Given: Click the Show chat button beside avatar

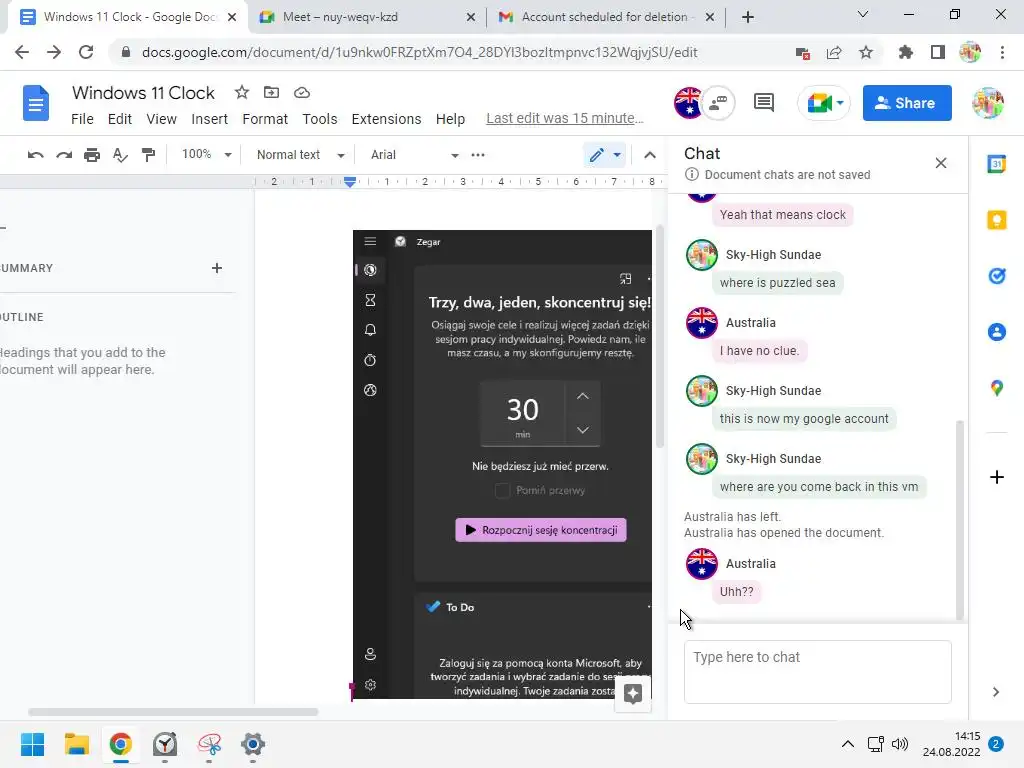Looking at the screenshot, I should click(x=718, y=103).
